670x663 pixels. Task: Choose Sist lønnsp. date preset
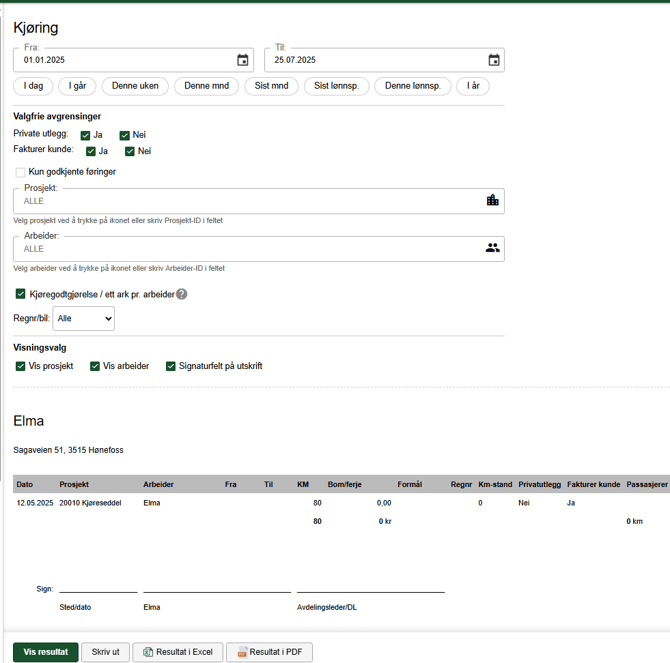pos(336,86)
